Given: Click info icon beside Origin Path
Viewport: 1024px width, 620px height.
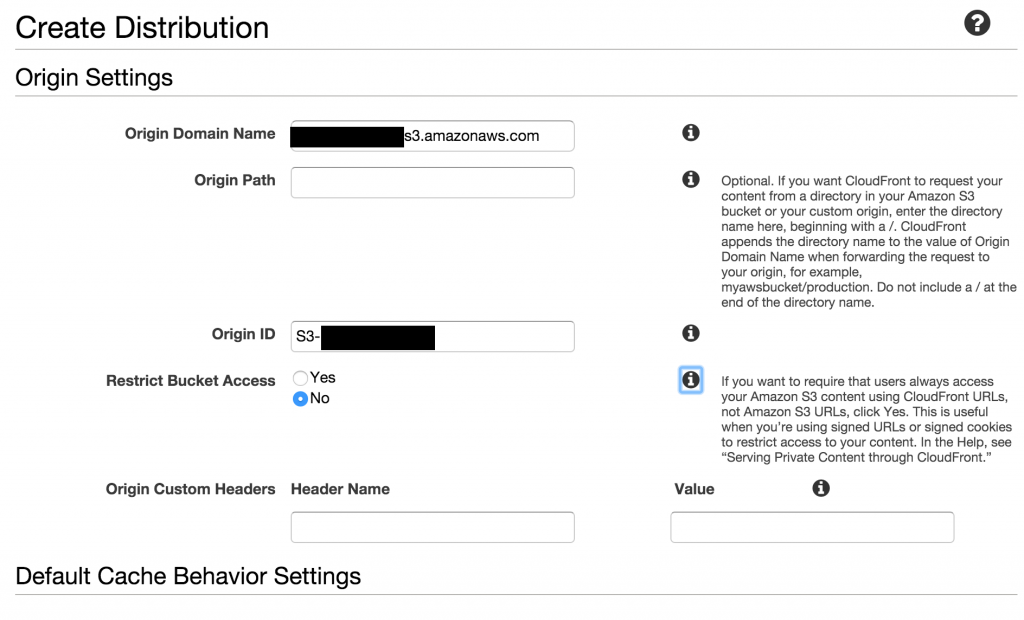Looking at the screenshot, I should pos(691,179).
